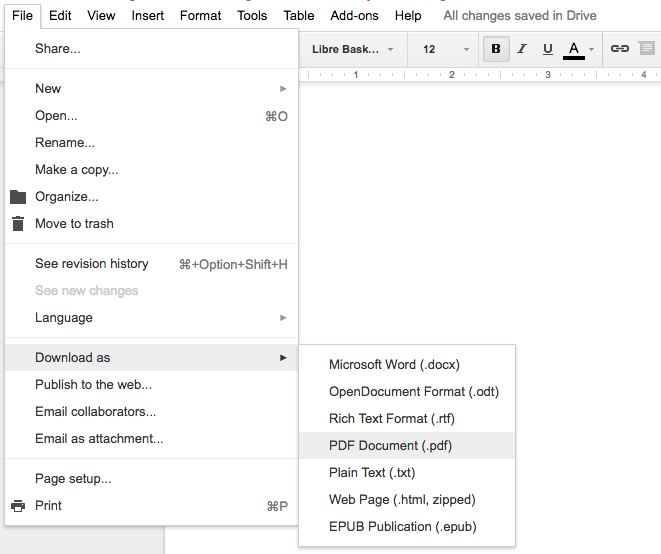Download as Web Page (.html, zipped)

407,499
